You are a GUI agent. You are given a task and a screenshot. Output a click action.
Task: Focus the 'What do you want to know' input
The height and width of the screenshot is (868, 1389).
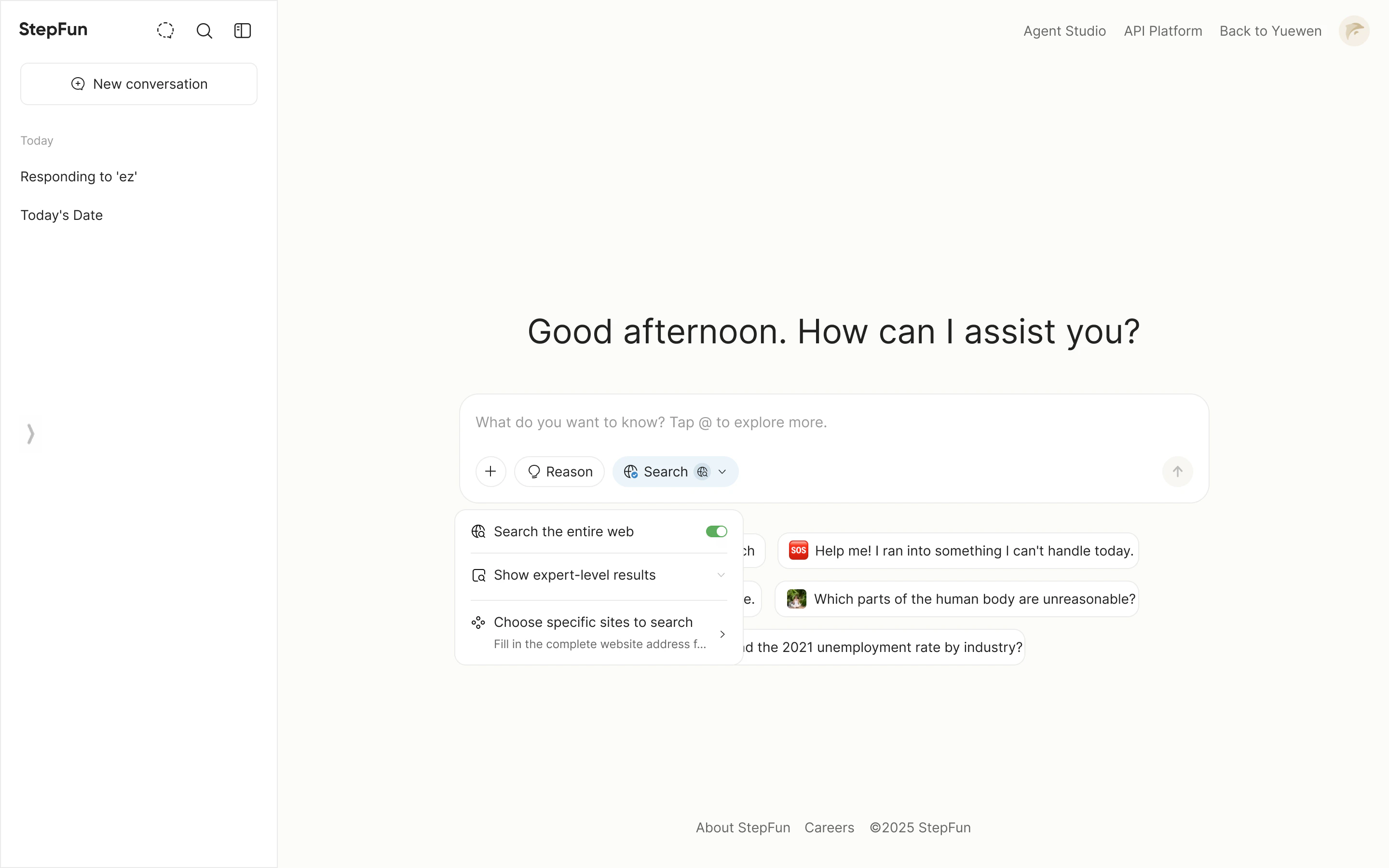click(833, 422)
